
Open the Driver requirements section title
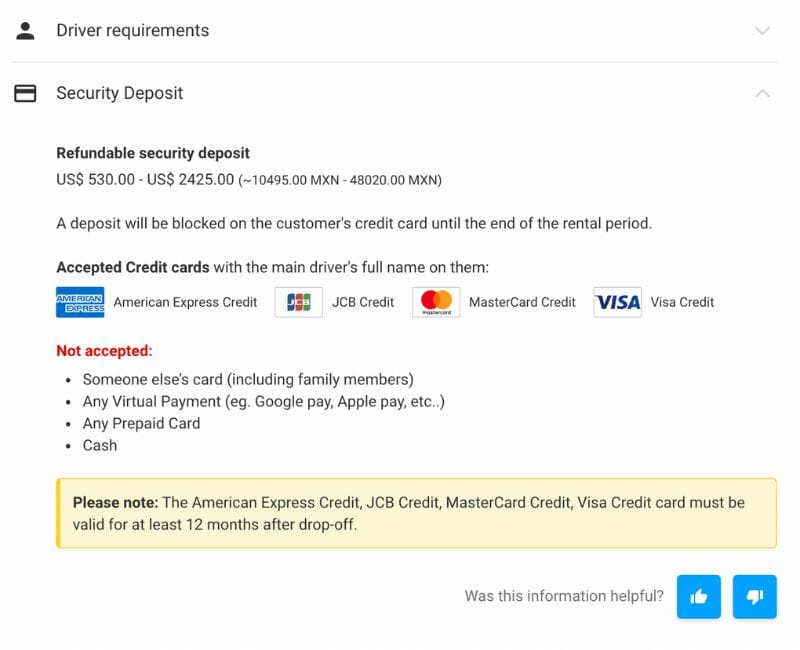coord(132,30)
